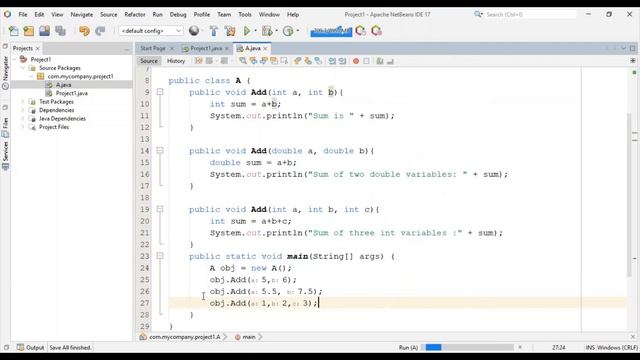The width and height of the screenshot is (640, 360).
Task: Open the Output window button
Action: (31, 348)
